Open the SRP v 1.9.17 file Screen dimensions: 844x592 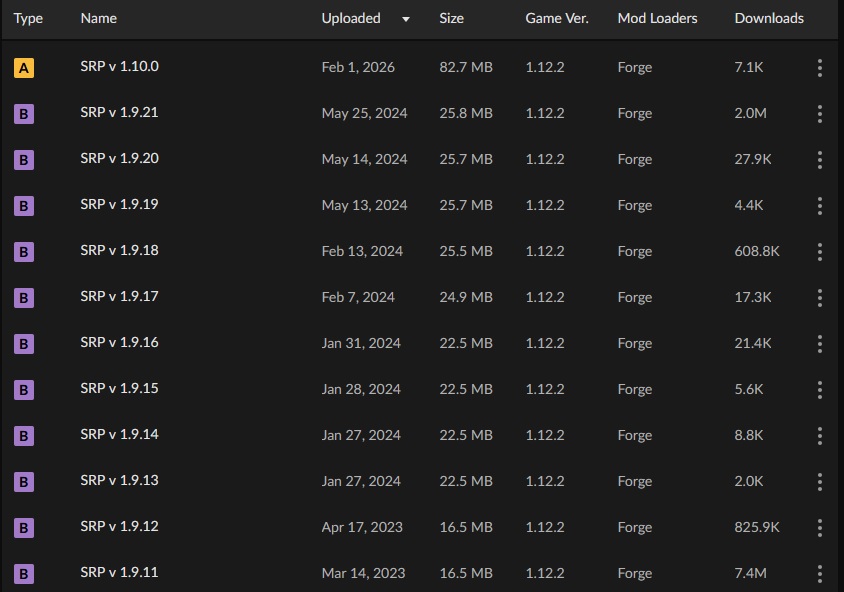tap(119, 296)
